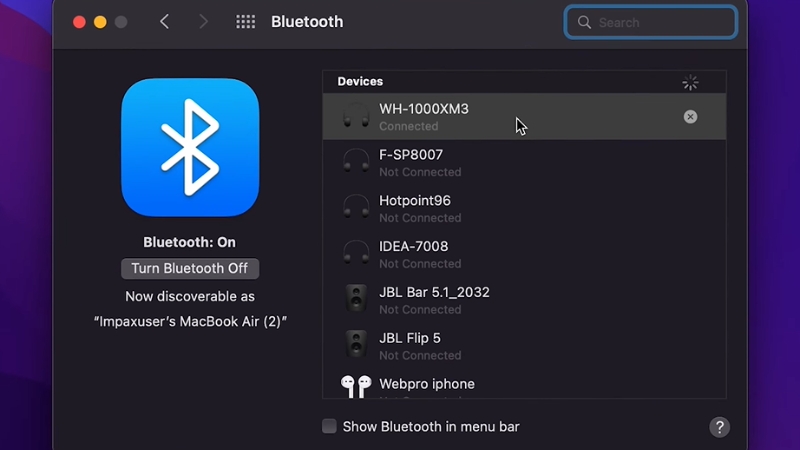Select the WH-1000XM3 device row
Screen dimensions: 800x450
(x=524, y=116)
